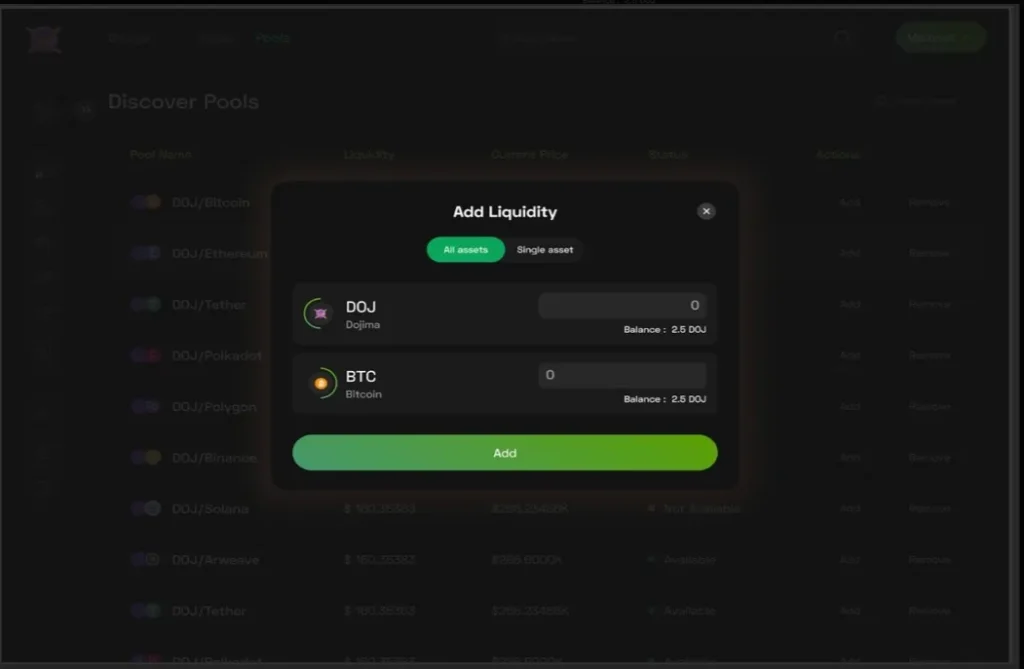Click the BTC Bitcoin token icon
The height and width of the screenshot is (669, 1024).
321,383
